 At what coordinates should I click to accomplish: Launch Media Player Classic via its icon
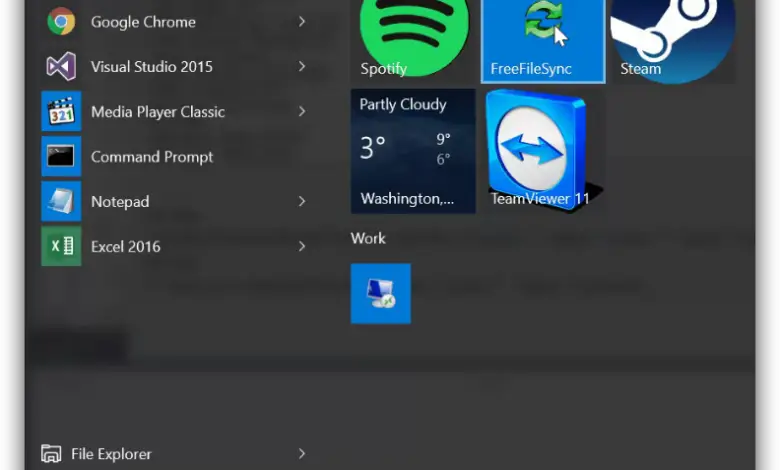click(61, 111)
